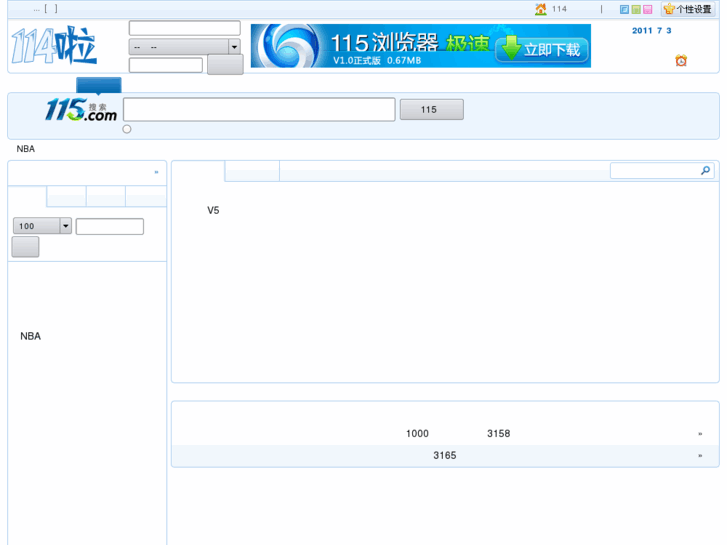
Task: Select the blue skin color swatch
Action: [x=624, y=9]
